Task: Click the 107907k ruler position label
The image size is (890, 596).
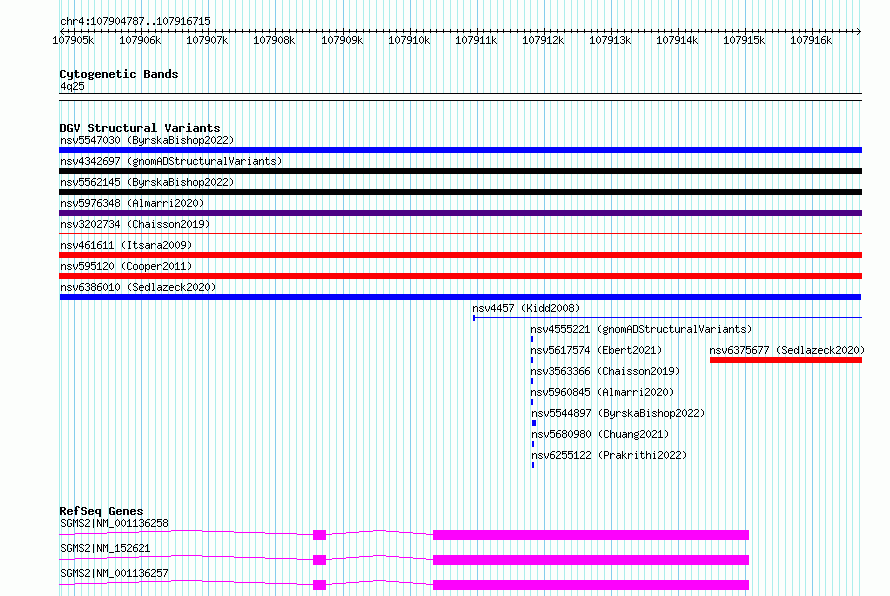Action: coord(207,40)
